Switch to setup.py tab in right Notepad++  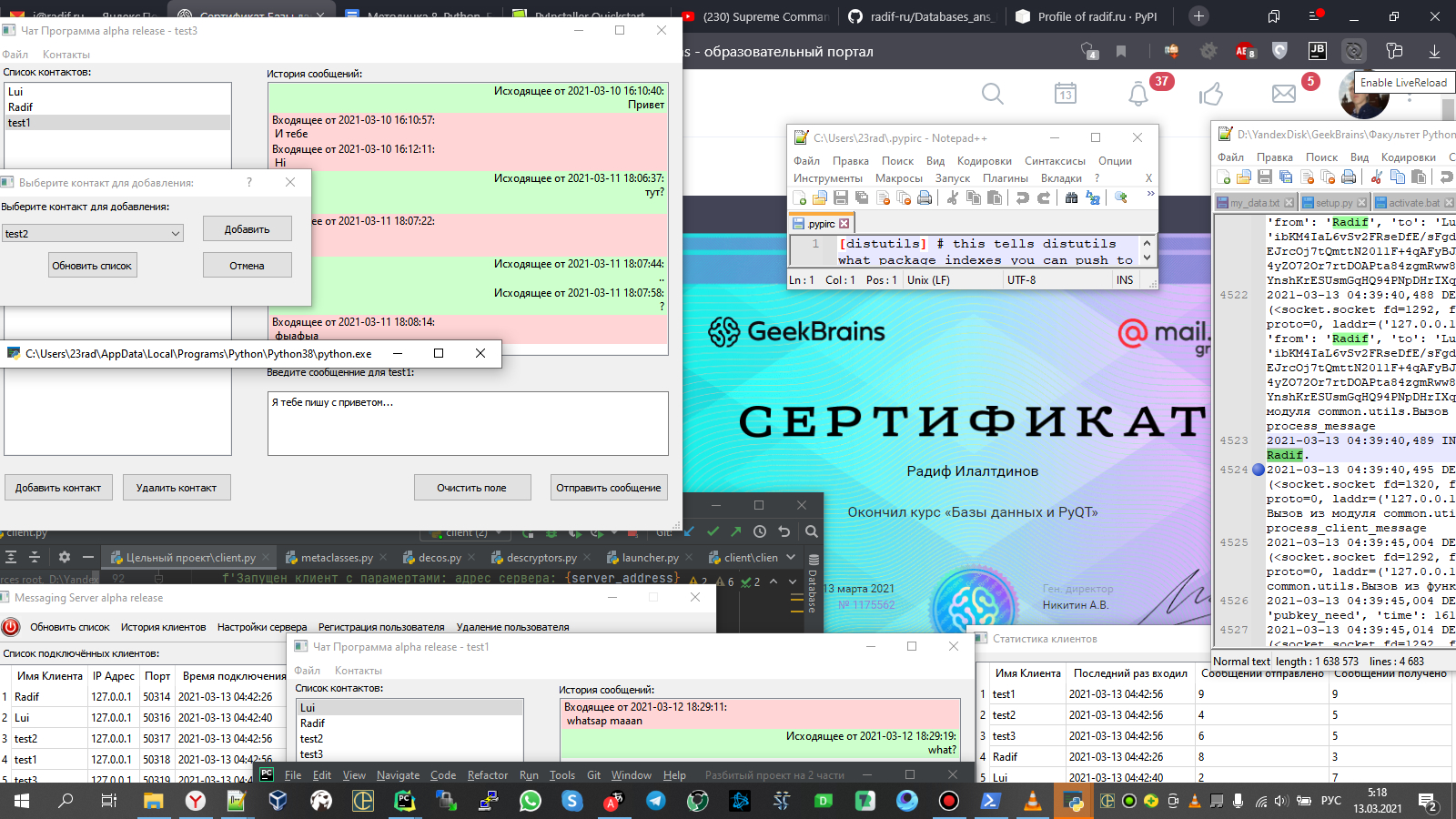point(1333,203)
